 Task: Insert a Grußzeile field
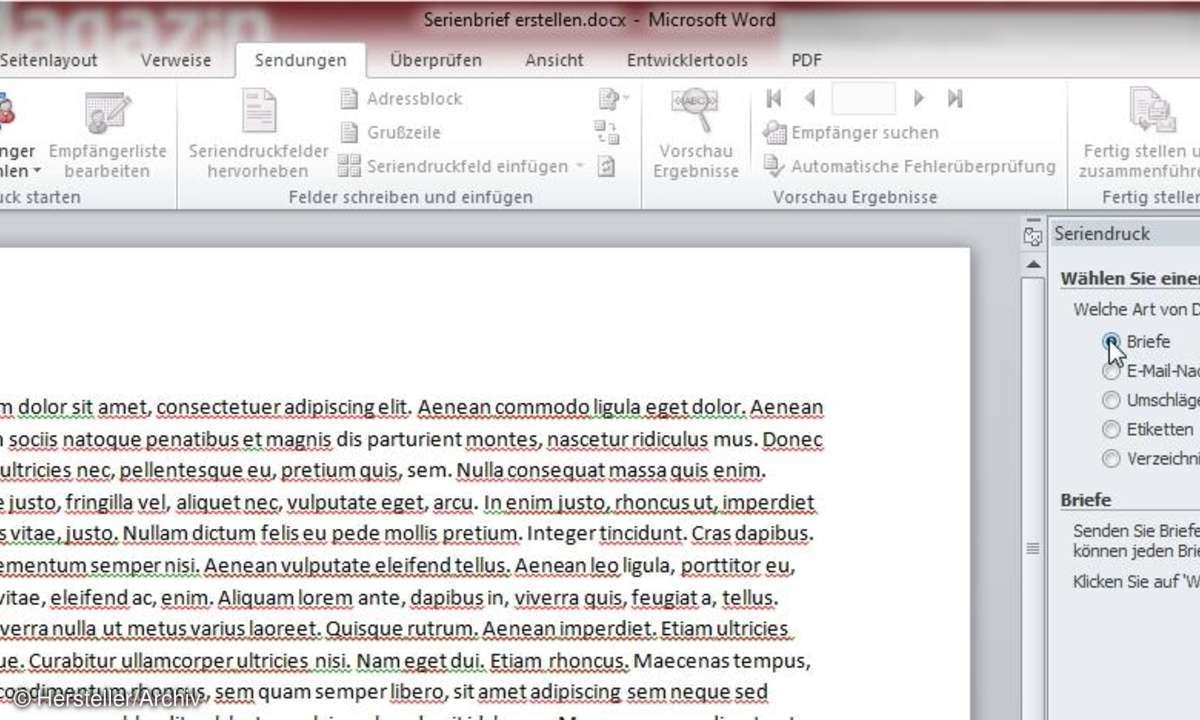[x=390, y=132]
